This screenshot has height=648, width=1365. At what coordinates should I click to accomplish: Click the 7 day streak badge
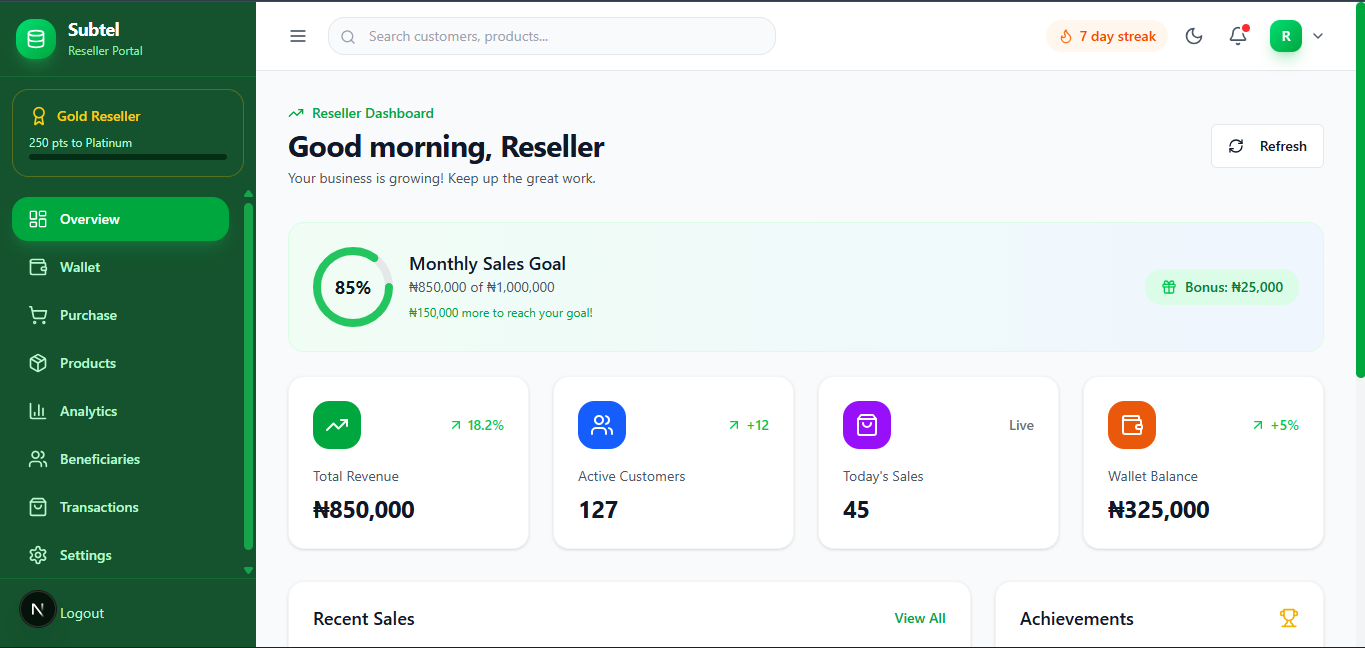tap(1107, 36)
